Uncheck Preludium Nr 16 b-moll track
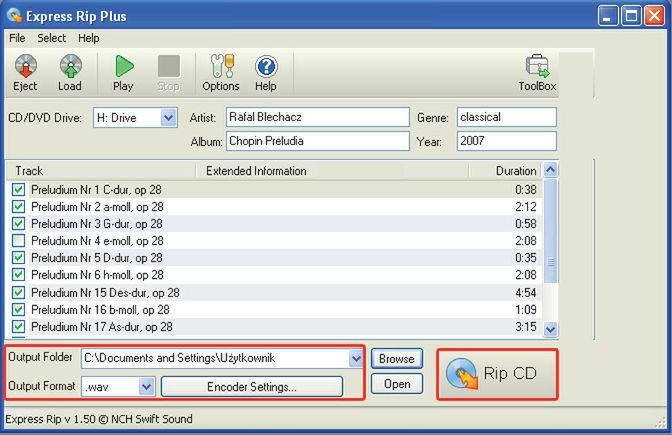Image resolution: width=672 pixels, height=435 pixels. pyautogui.click(x=18, y=309)
